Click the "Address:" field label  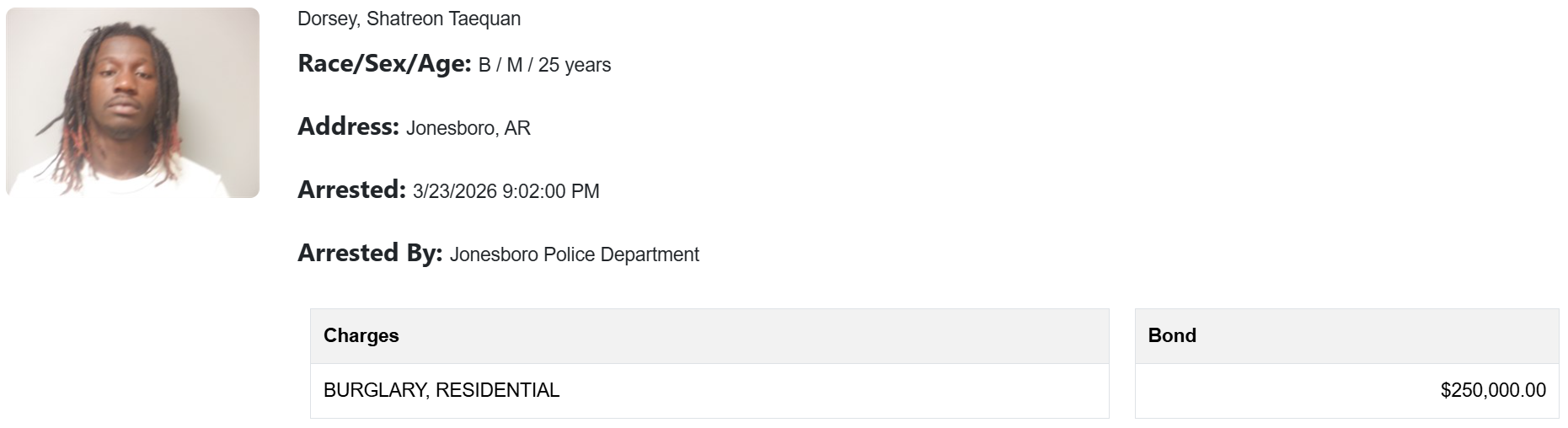pos(348,126)
